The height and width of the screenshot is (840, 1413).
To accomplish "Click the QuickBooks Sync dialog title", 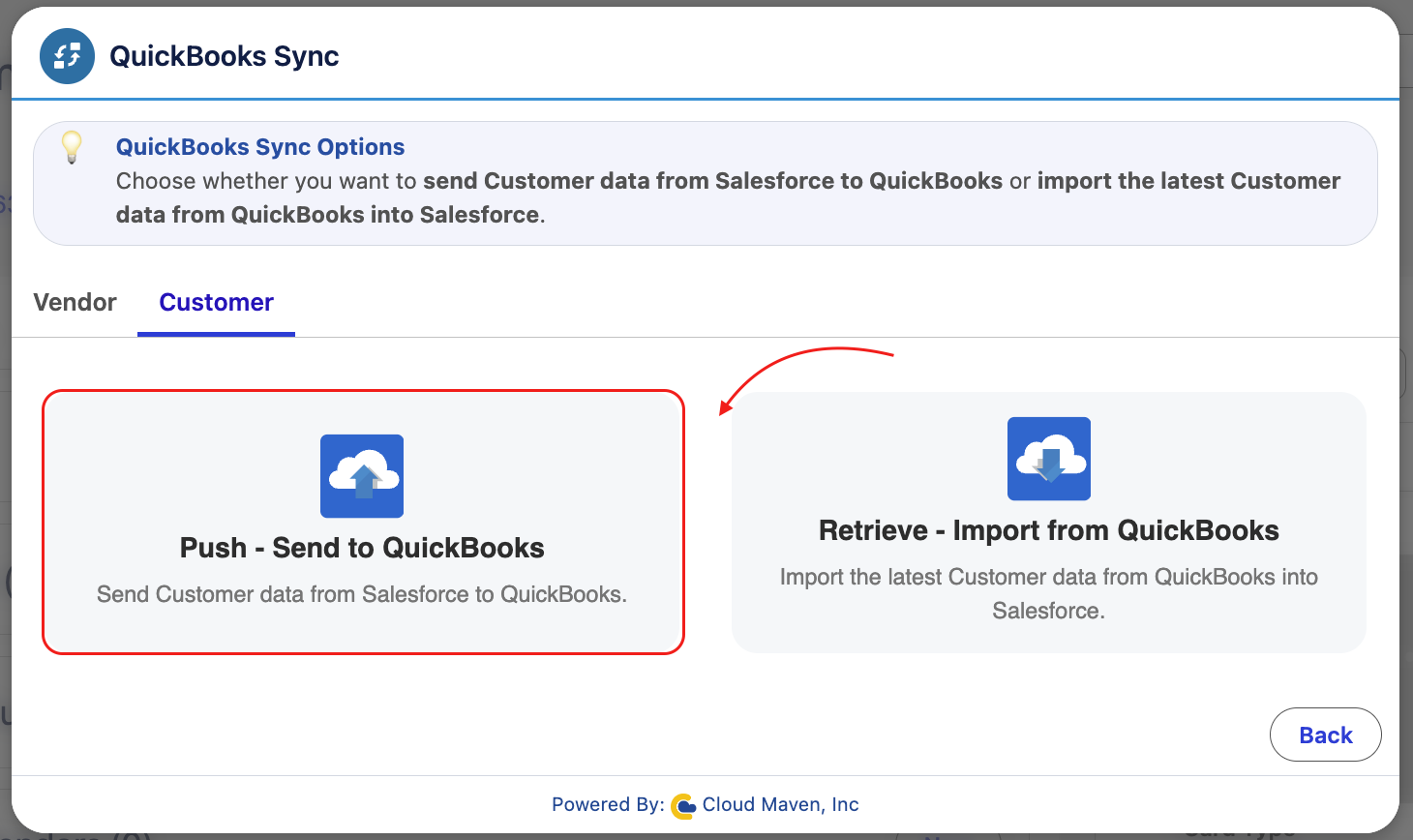I will pyautogui.click(x=225, y=56).
